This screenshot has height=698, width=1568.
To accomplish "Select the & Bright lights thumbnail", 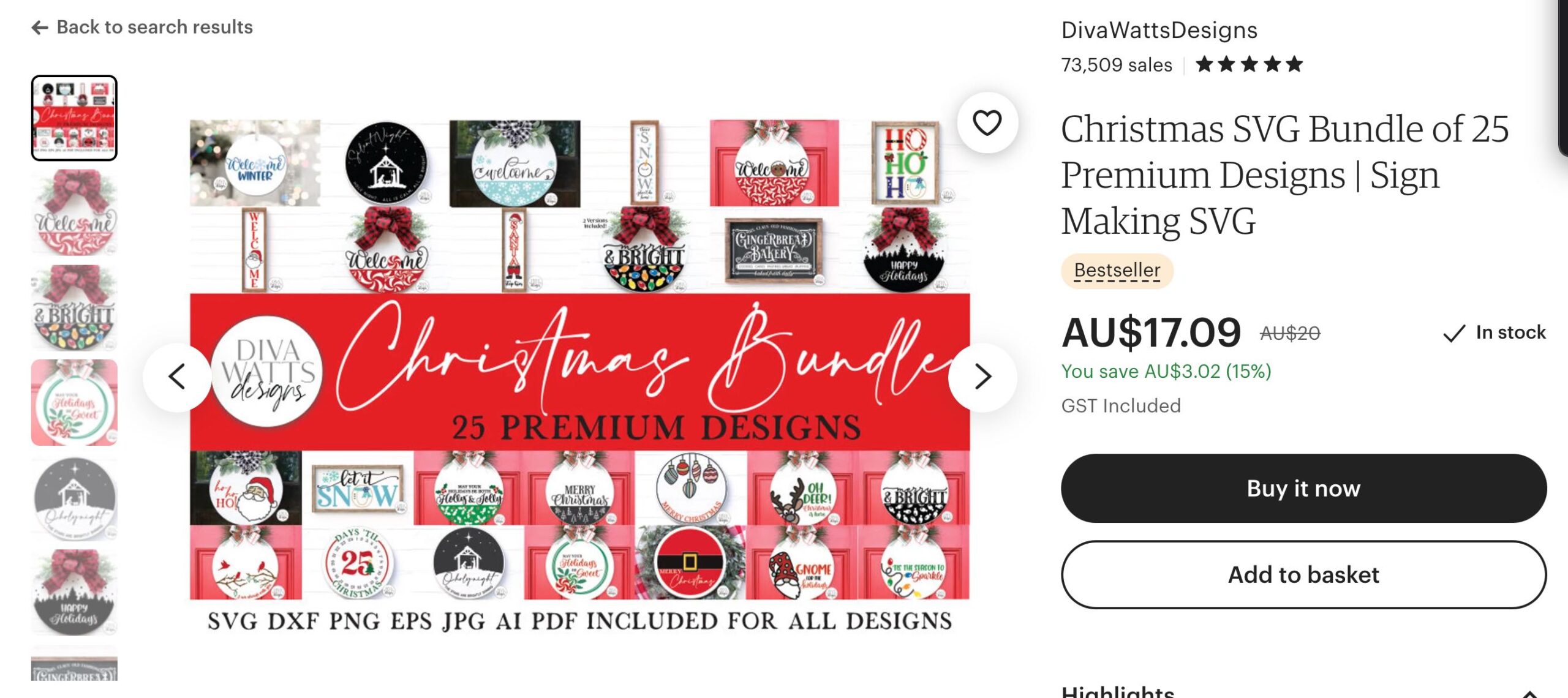I will click(74, 307).
